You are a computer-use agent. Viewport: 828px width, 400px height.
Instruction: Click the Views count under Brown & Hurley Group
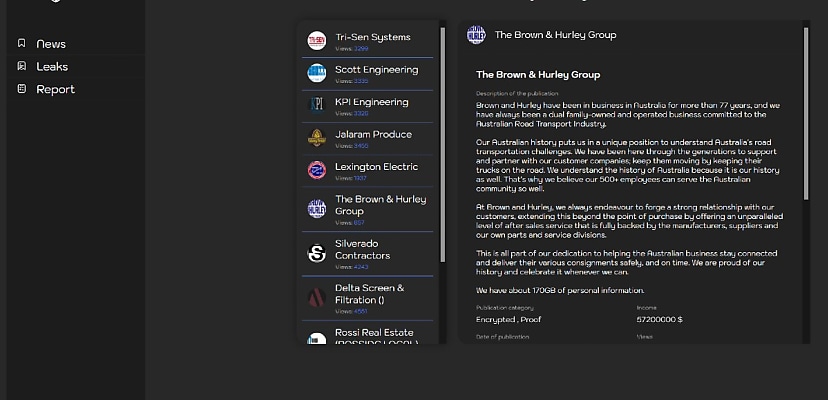pos(359,223)
